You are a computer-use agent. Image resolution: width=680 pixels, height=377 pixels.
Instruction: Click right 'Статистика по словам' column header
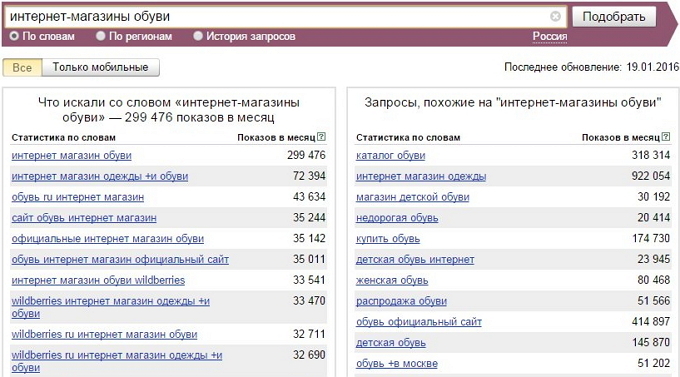pos(408,138)
